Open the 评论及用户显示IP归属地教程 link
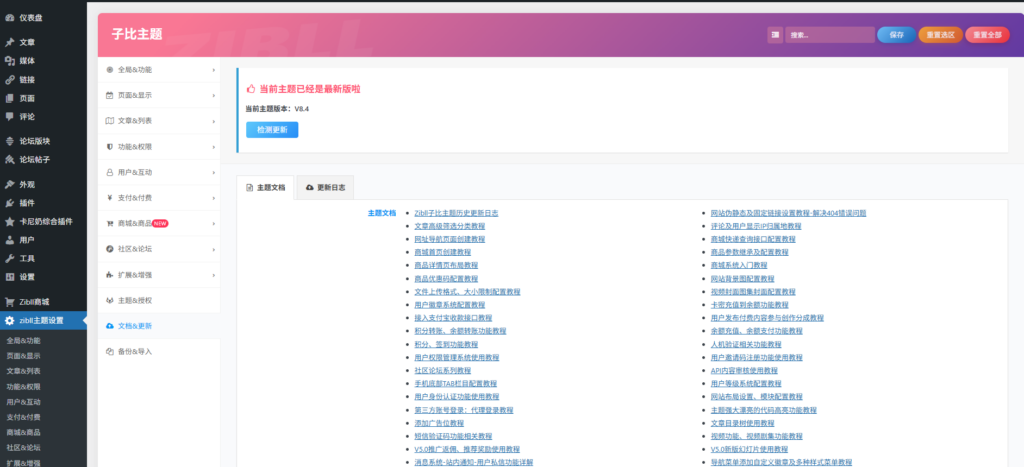 pos(756,226)
